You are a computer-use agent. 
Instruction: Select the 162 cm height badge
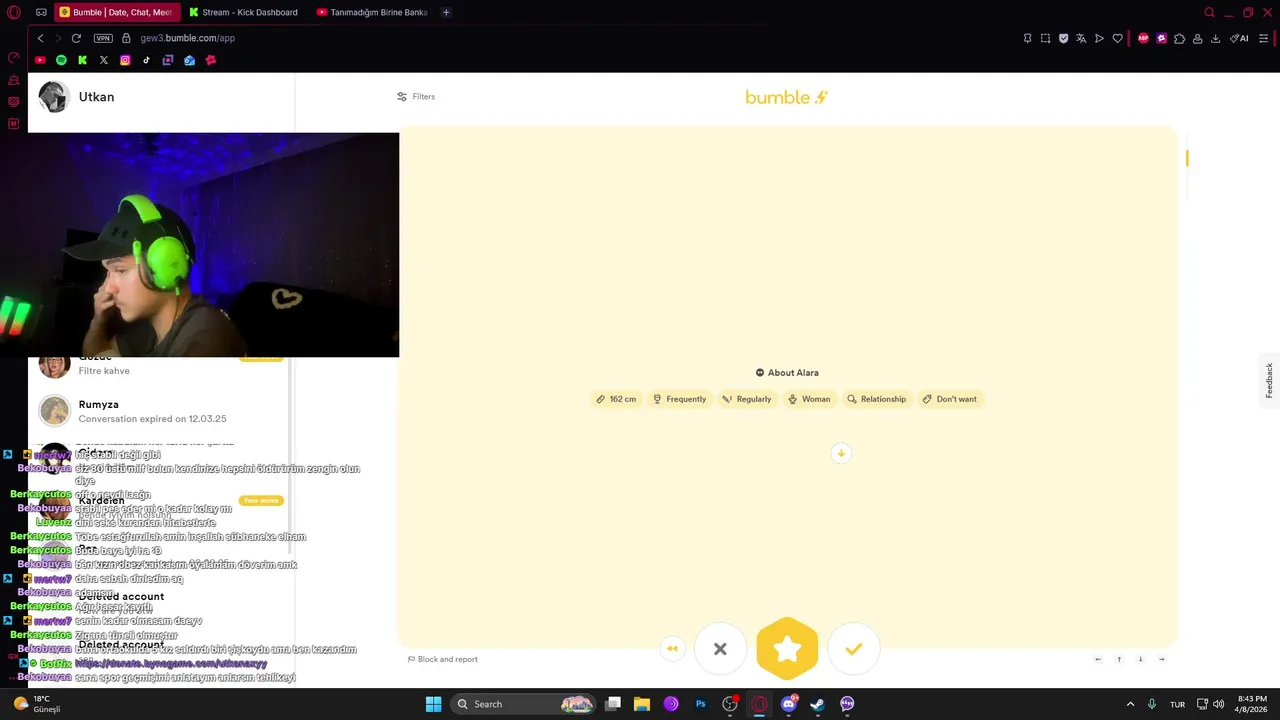[616, 399]
